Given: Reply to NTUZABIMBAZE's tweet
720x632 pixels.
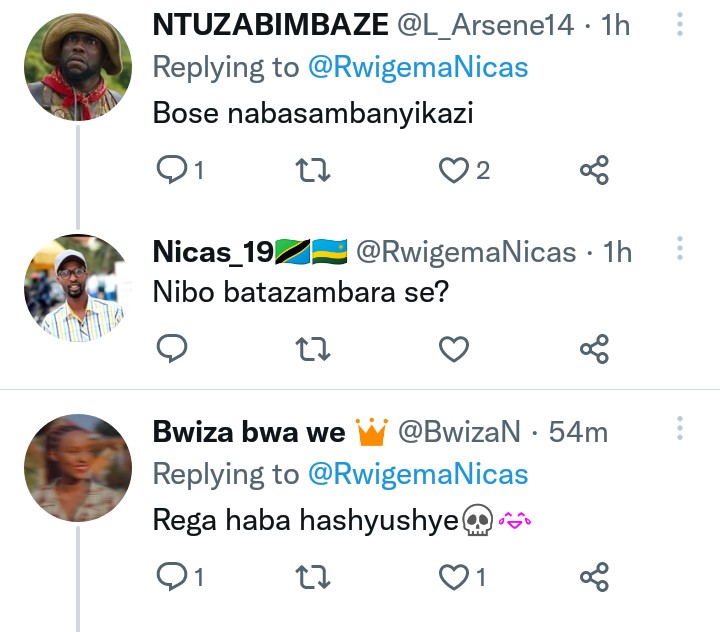Looking at the screenshot, I should (x=173, y=171).
